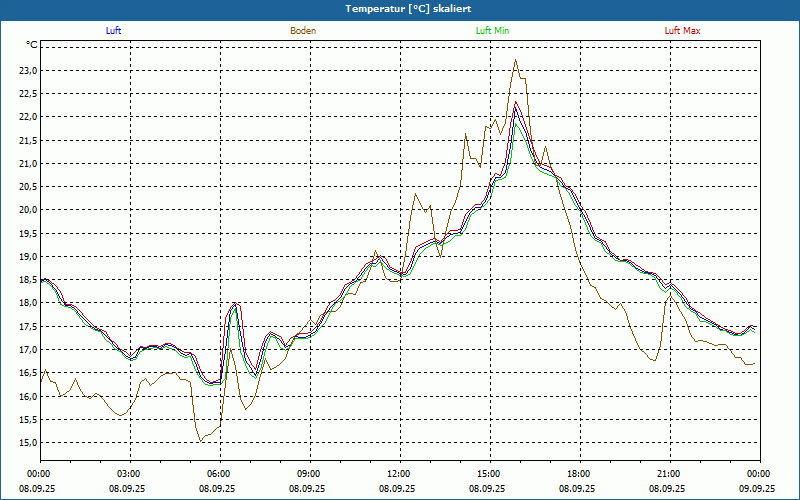Click the 09.09.25 date label
This screenshot has width=800, height=500.
756,489
